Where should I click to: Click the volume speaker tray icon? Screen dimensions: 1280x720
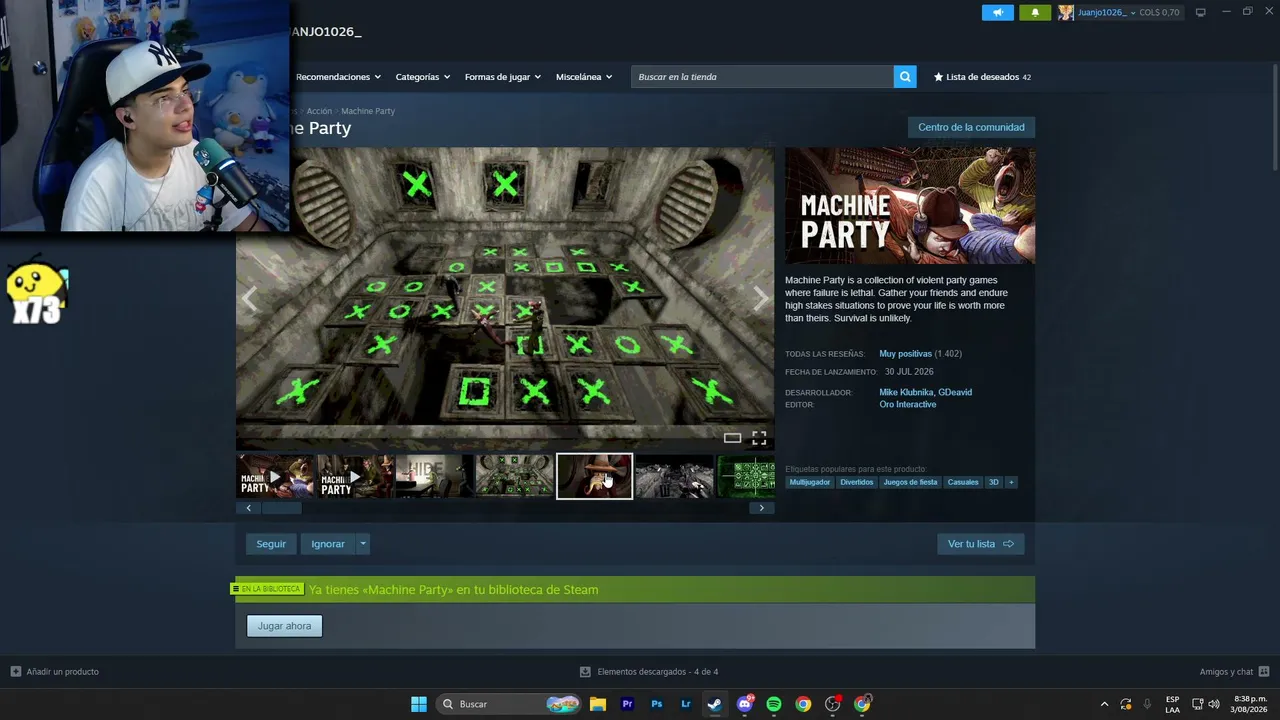[1214, 704]
